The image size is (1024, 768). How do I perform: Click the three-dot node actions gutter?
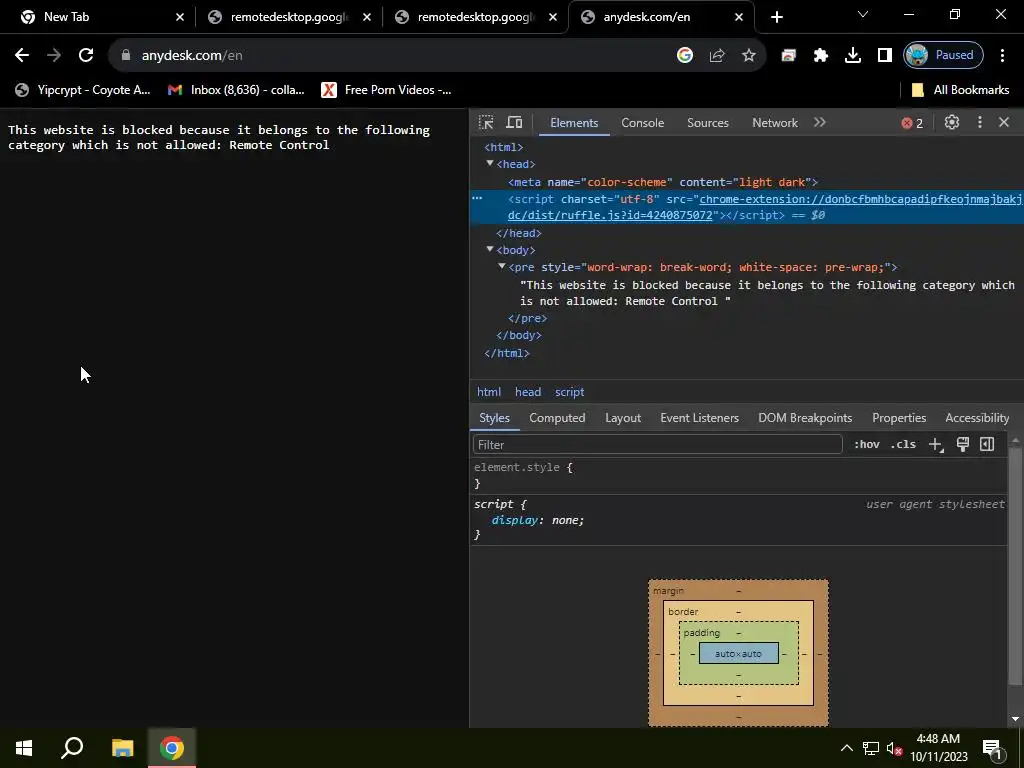click(x=477, y=199)
